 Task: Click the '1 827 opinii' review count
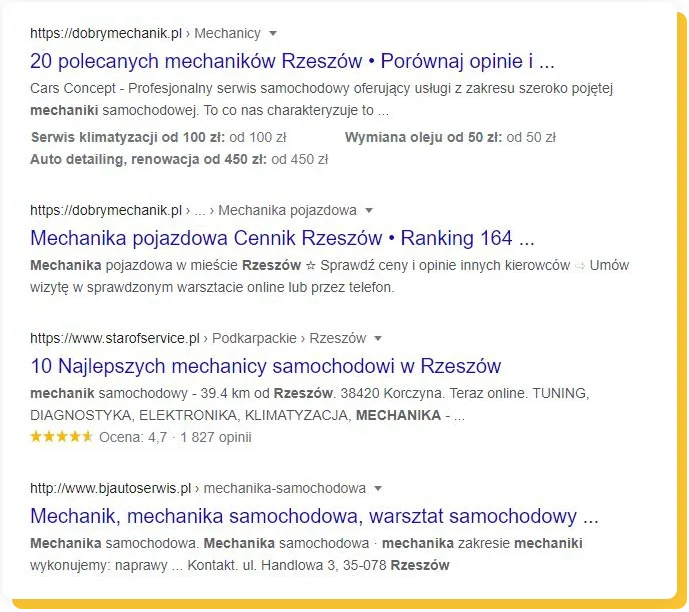216,437
